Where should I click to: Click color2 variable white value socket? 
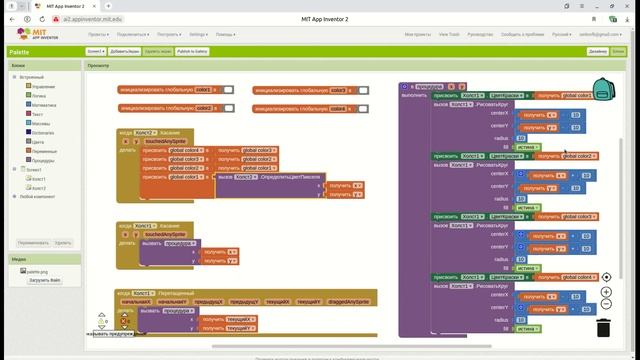click(x=229, y=108)
